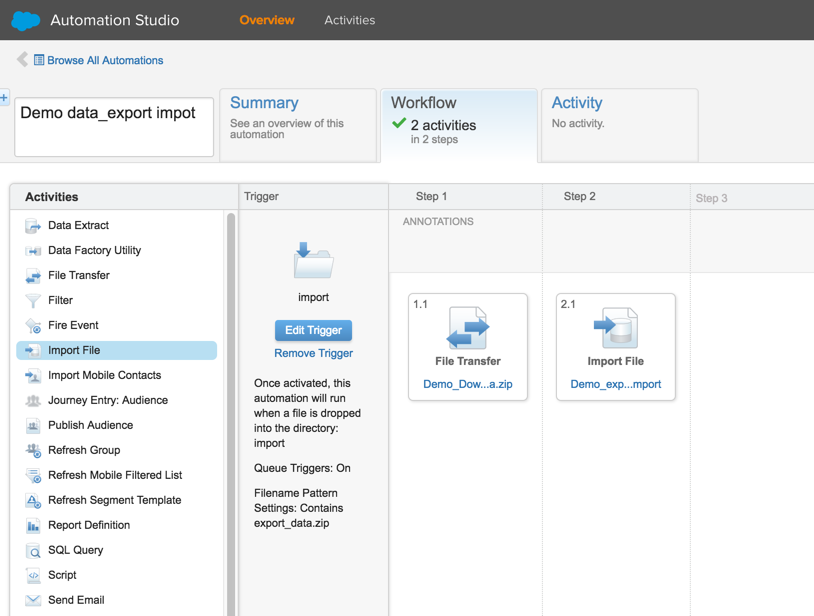Click the Import Mobile Contacts icon

click(33, 375)
